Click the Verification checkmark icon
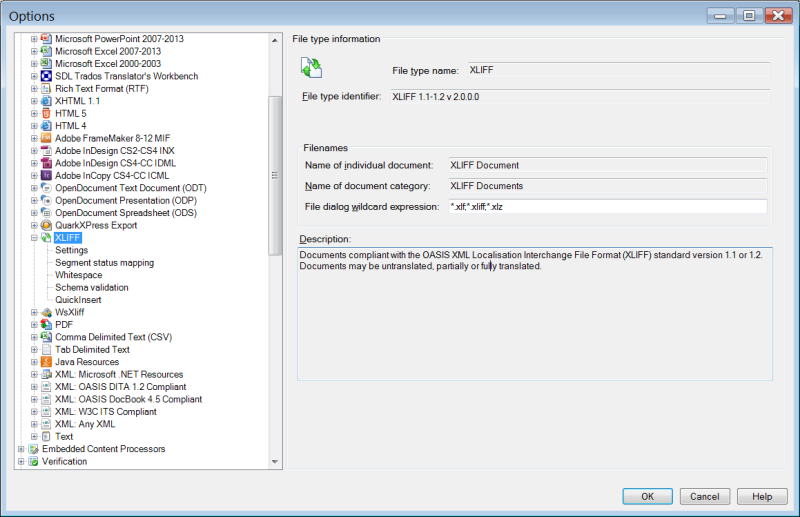Image resolution: width=800 pixels, height=517 pixels. point(34,461)
